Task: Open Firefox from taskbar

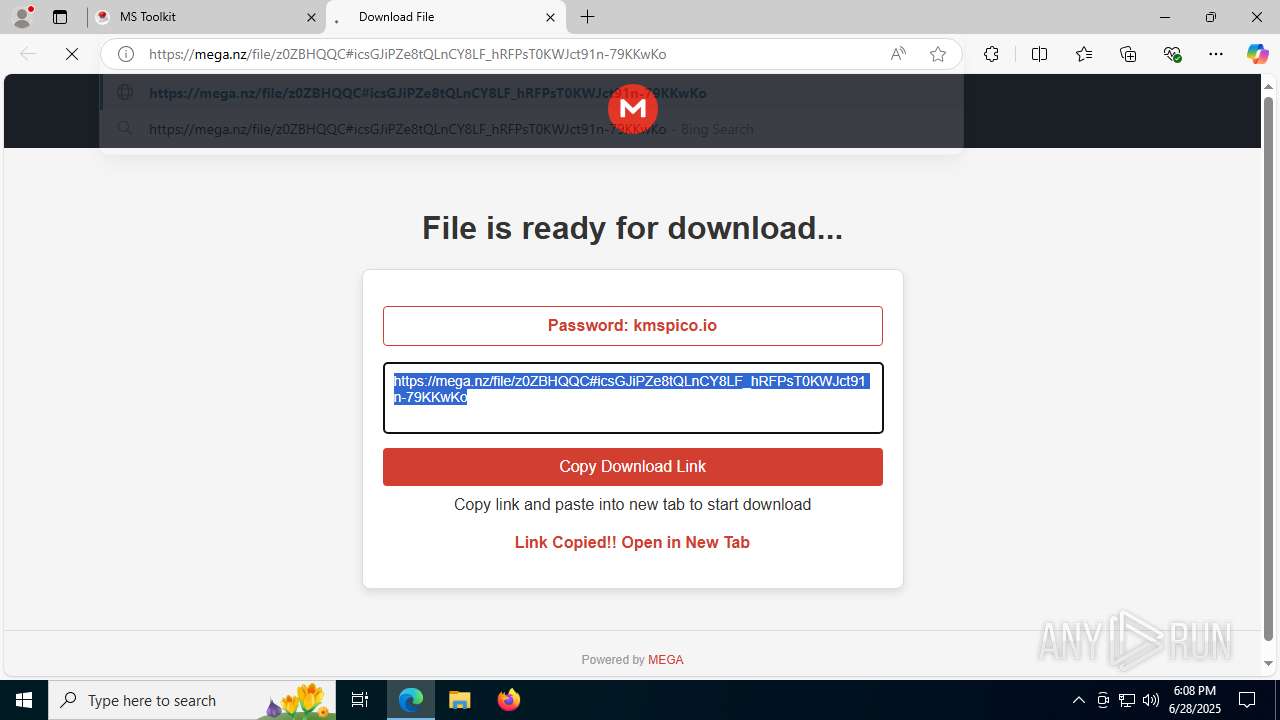Action: (508, 700)
